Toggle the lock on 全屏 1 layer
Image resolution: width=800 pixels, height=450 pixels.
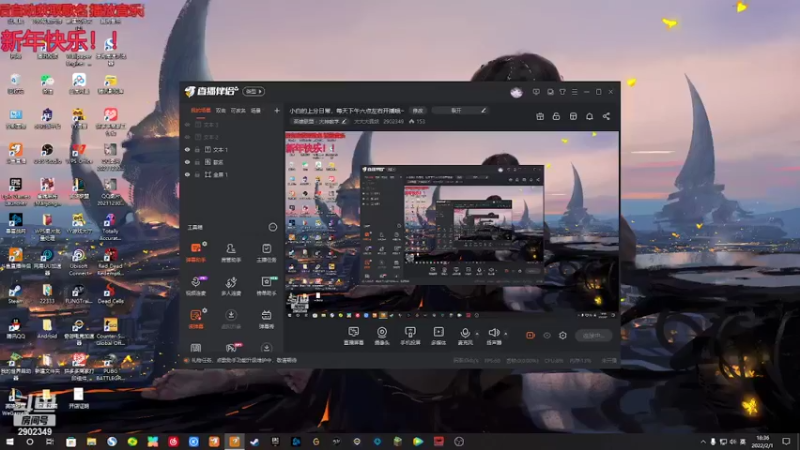197,174
